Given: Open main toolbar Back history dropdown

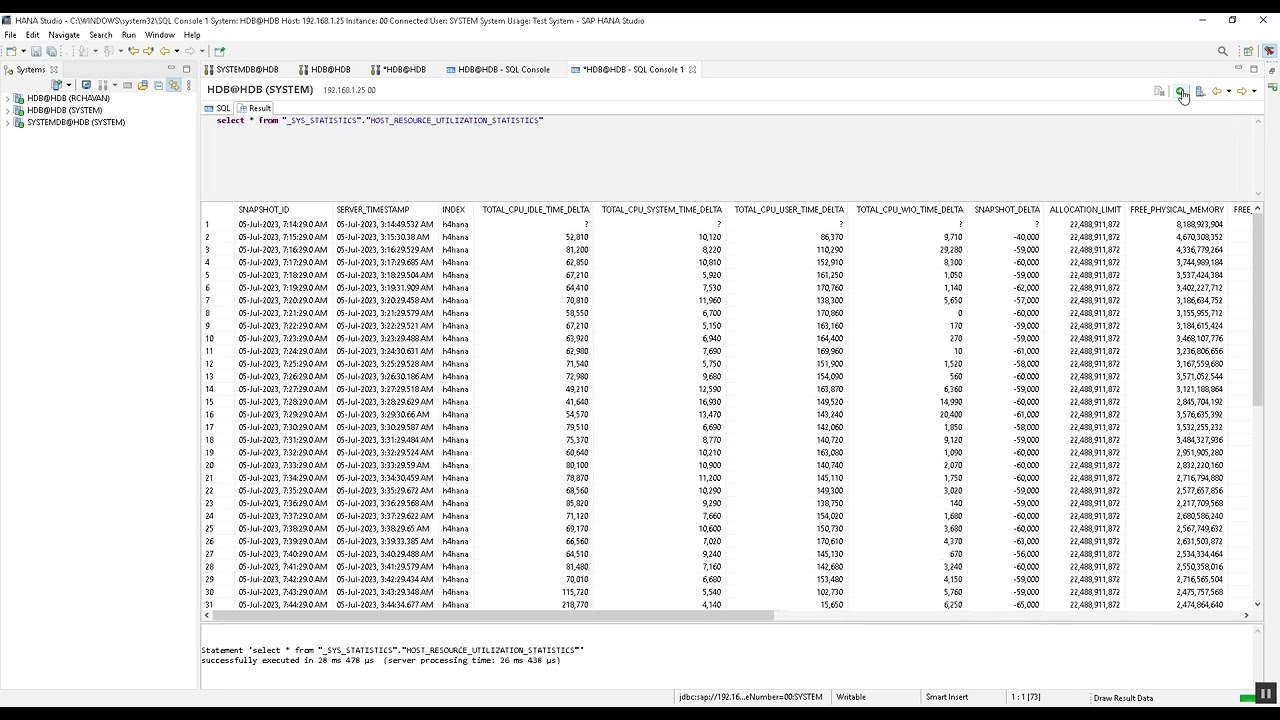Looking at the screenshot, I should [177, 51].
